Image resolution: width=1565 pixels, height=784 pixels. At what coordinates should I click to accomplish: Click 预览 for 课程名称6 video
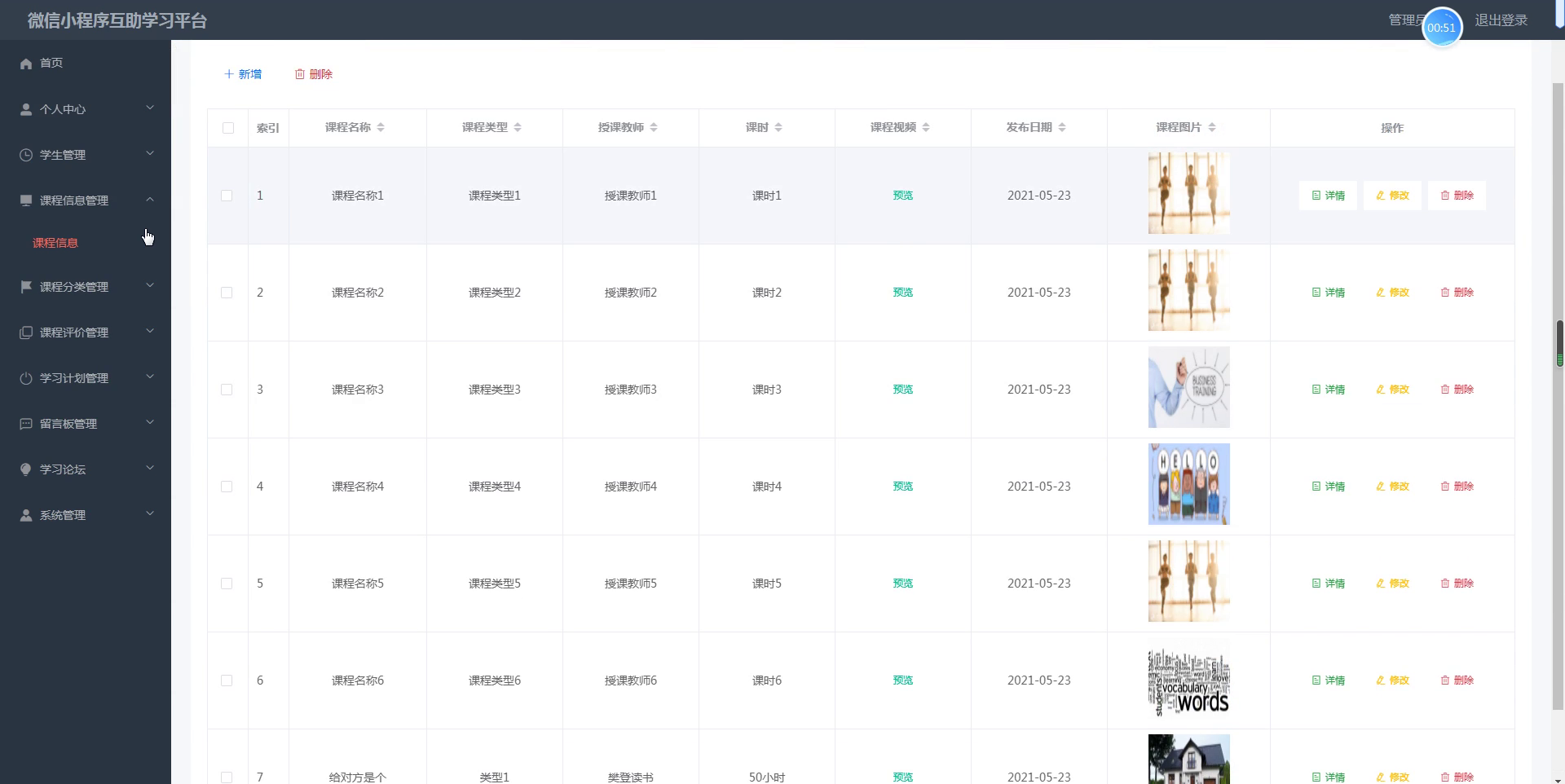(x=903, y=680)
